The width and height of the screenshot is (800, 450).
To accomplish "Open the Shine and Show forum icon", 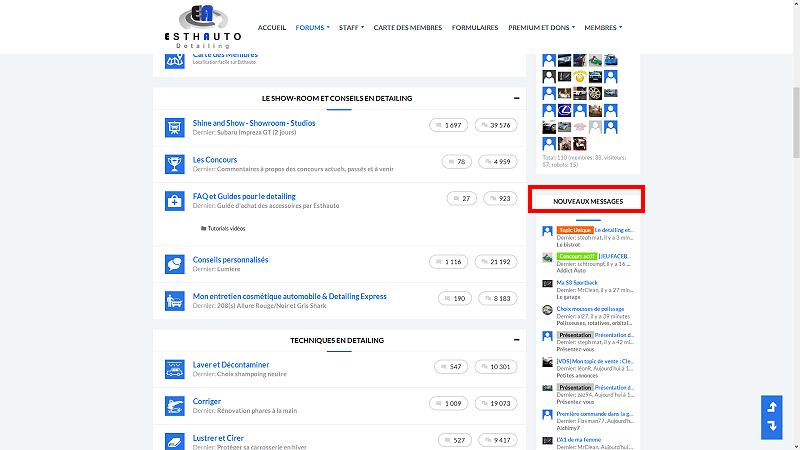I will pyautogui.click(x=174, y=127).
